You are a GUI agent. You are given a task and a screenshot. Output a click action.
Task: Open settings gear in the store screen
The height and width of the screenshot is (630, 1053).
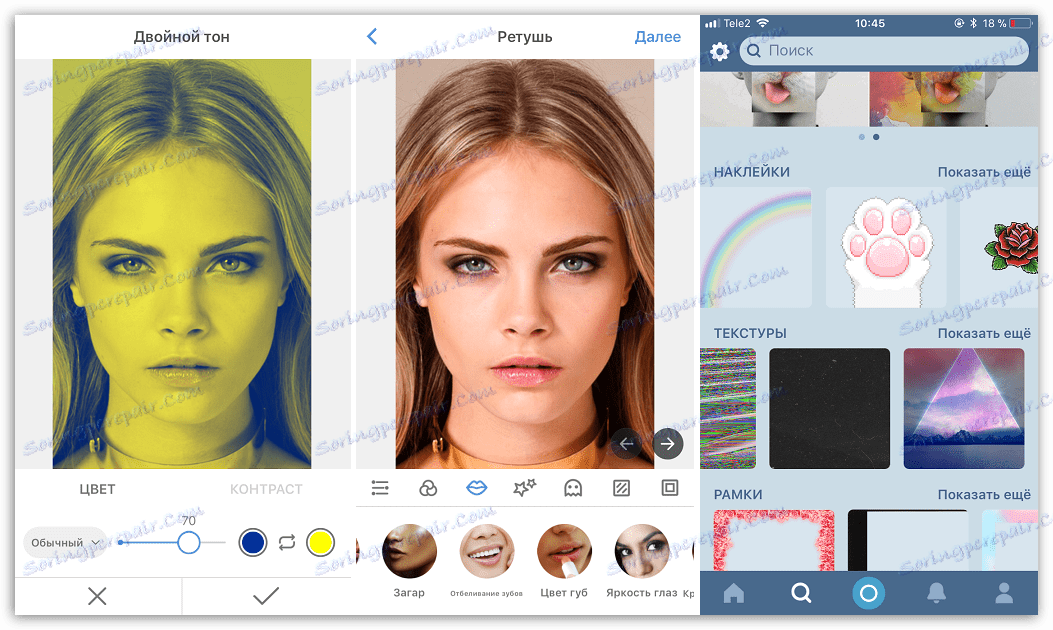tap(719, 52)
